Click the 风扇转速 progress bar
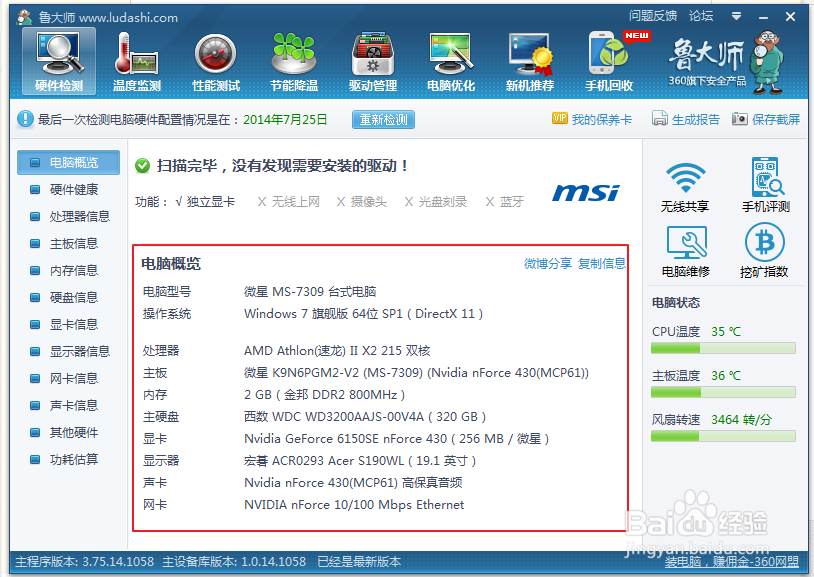 723,436
